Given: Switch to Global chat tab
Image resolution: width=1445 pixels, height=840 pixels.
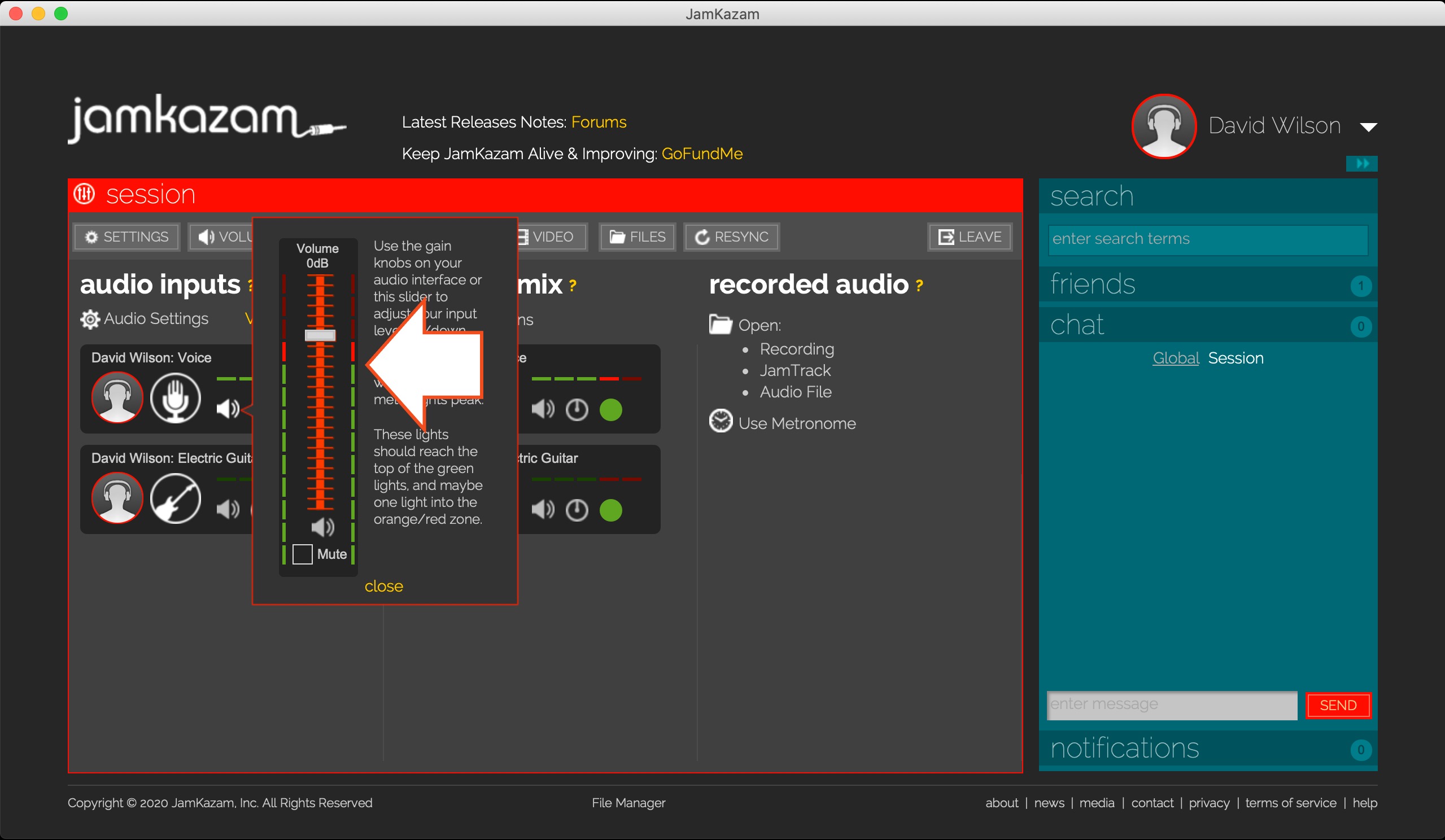Looking at the screenshot, I should 1176,358.
